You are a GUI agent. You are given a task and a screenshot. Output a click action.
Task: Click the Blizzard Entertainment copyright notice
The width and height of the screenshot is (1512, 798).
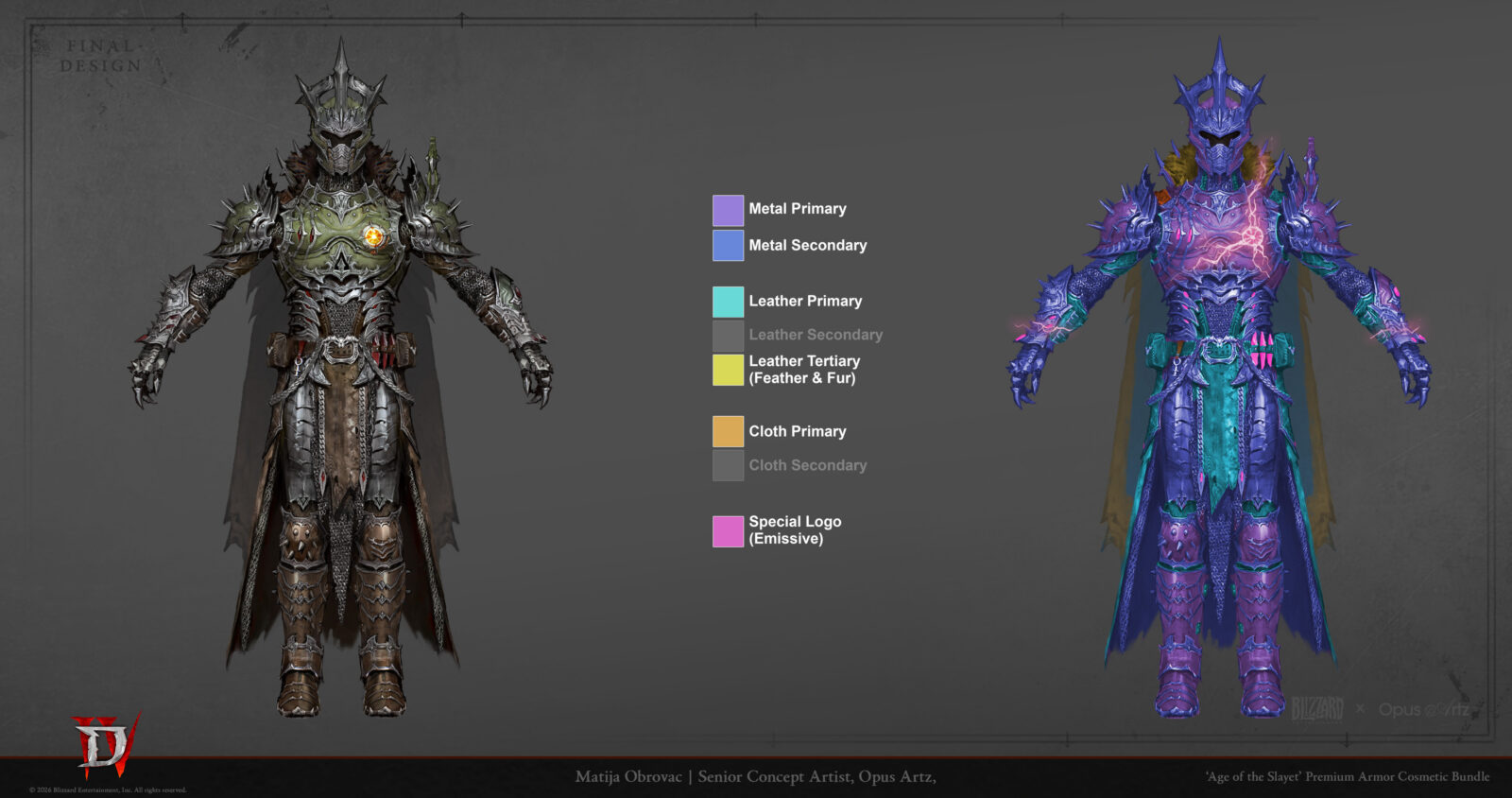(108, 790)
